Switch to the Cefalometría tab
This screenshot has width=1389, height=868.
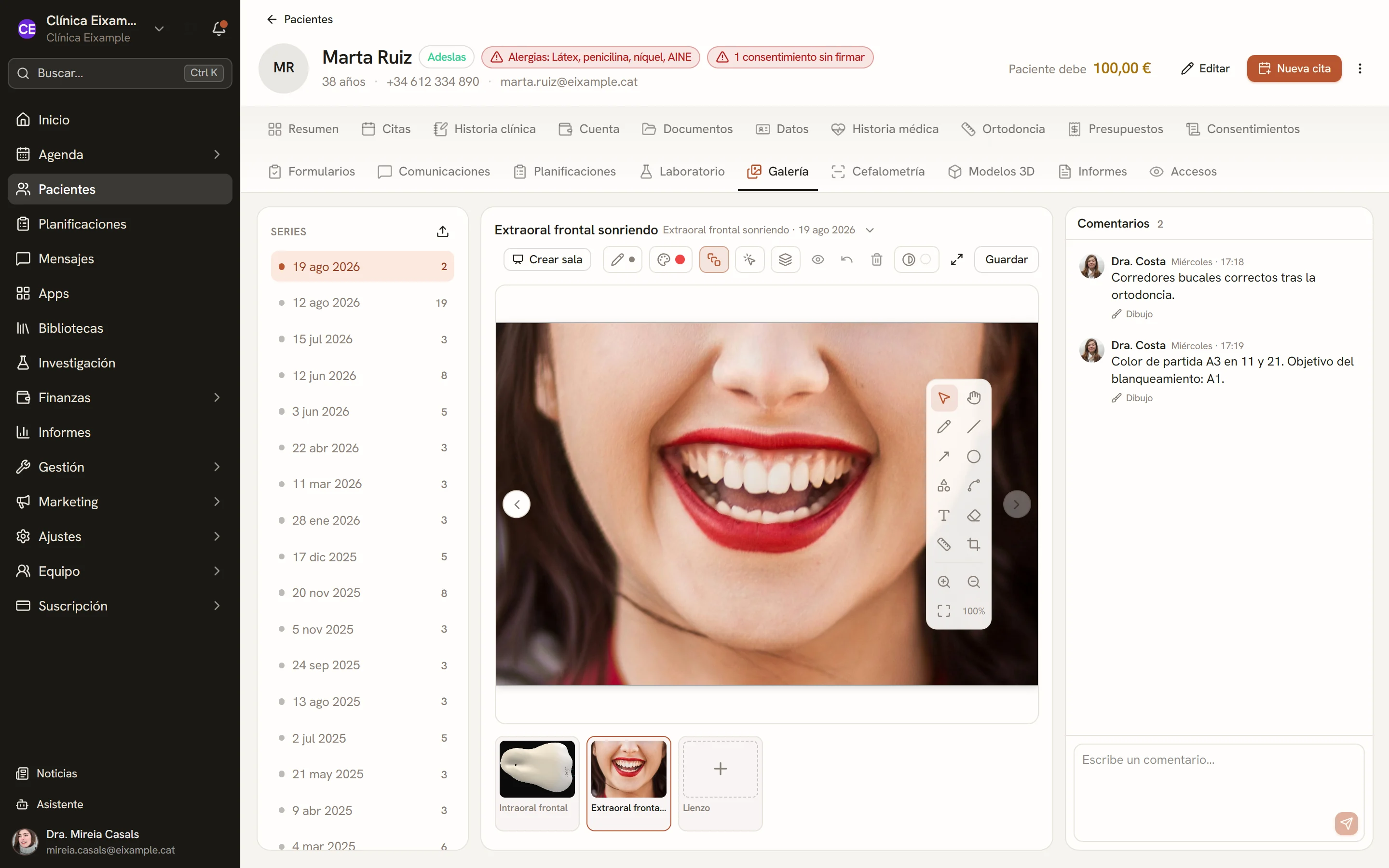click(x=878, y=171)
